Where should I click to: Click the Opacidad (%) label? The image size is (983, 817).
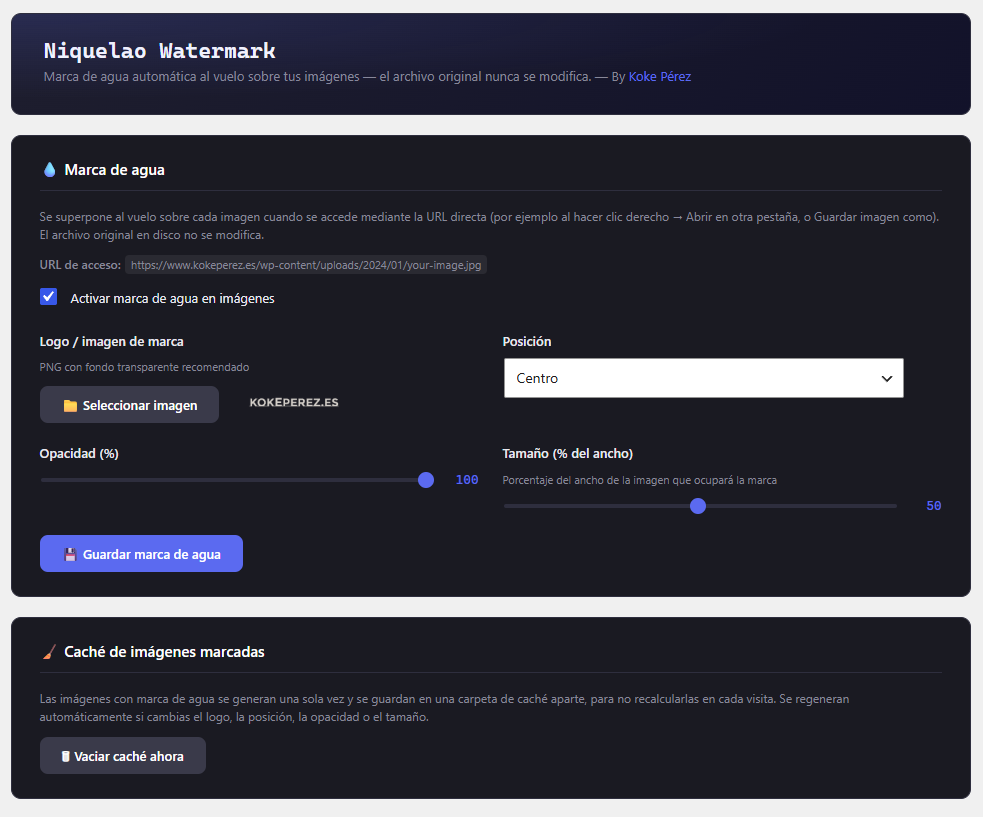(79, 453)
